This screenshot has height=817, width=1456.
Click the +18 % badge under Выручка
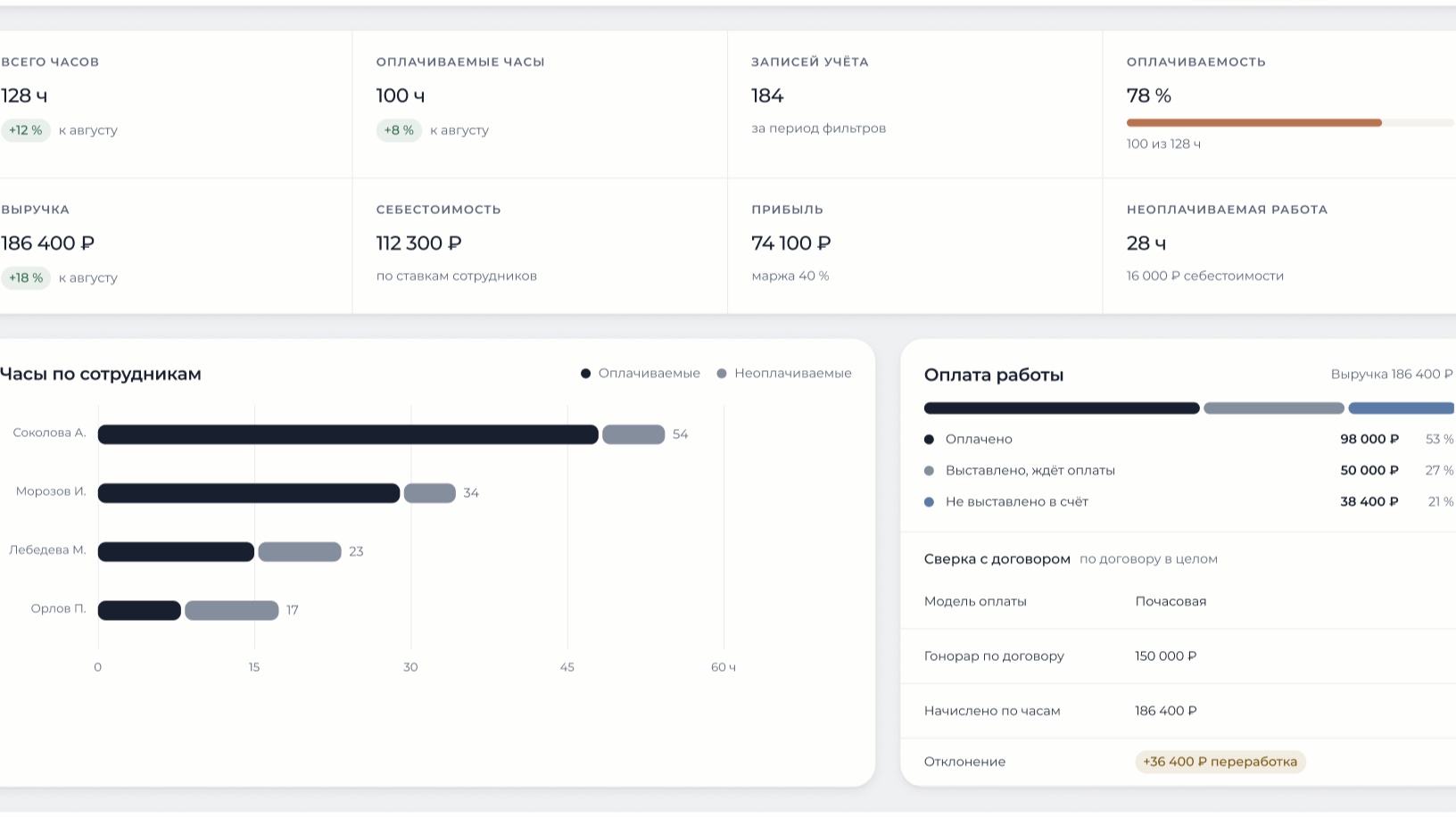(26, 278)
